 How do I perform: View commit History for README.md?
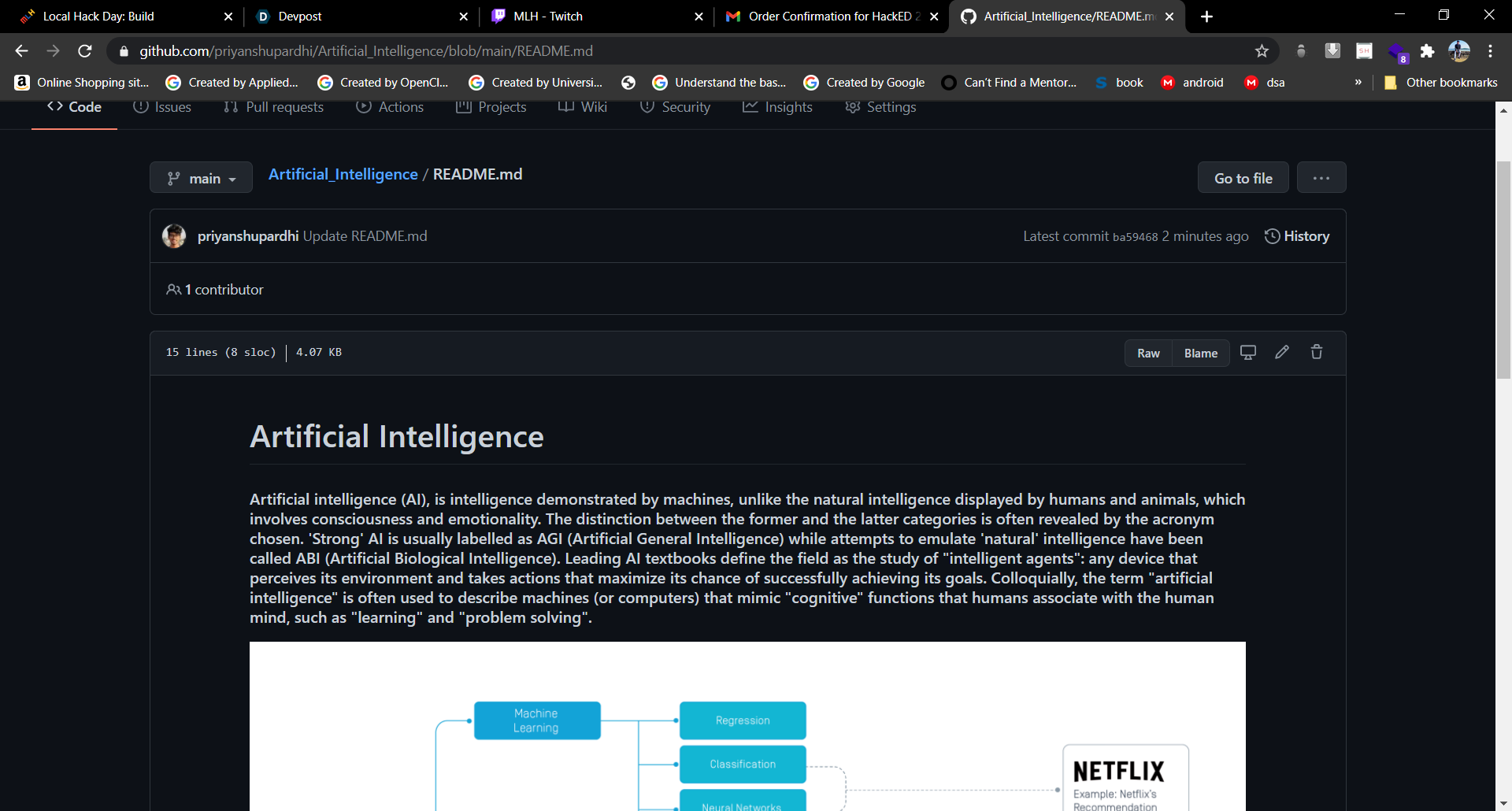pyautogui.click(x=1297, y=235)
